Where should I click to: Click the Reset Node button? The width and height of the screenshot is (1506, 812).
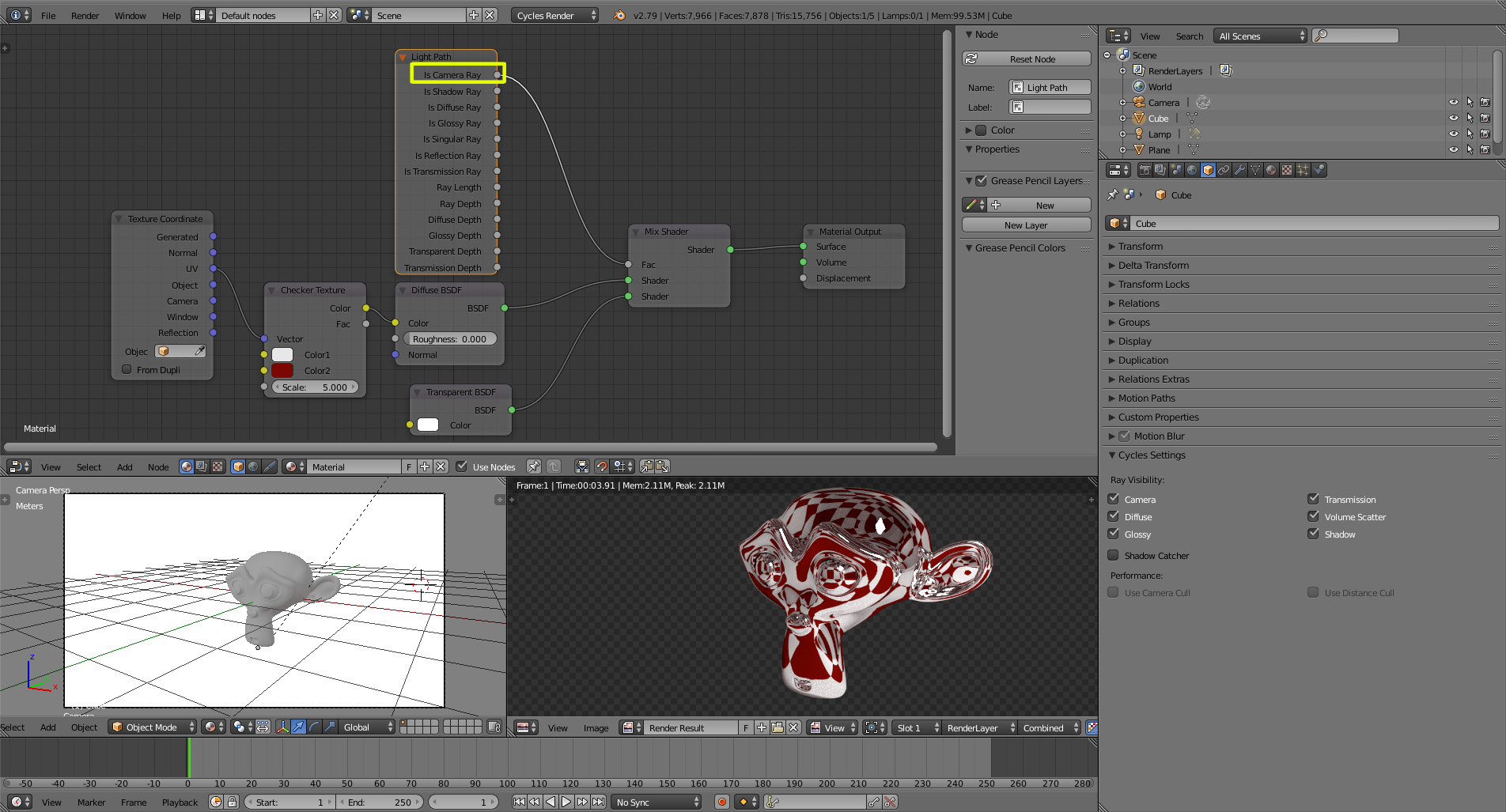click(1027, 59)
